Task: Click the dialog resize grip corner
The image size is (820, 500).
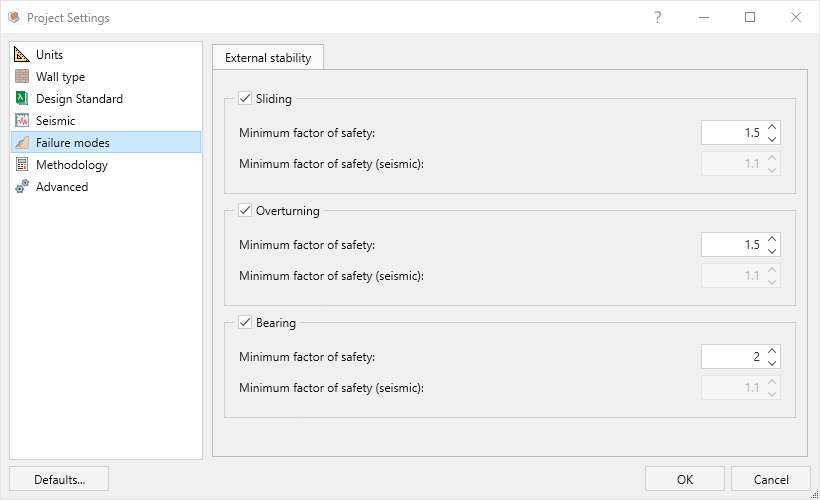Action: tap(814, 494)
